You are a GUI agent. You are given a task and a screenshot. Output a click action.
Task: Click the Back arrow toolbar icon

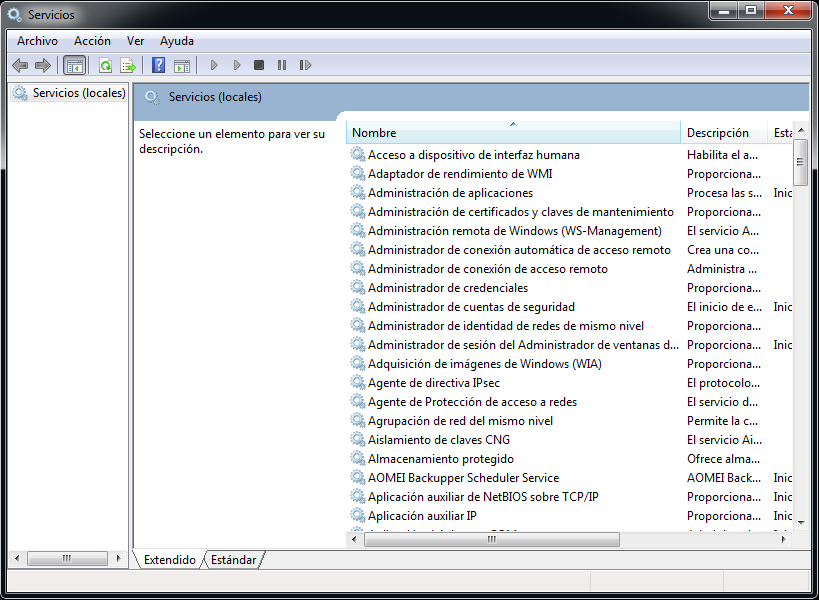(20, 65)
